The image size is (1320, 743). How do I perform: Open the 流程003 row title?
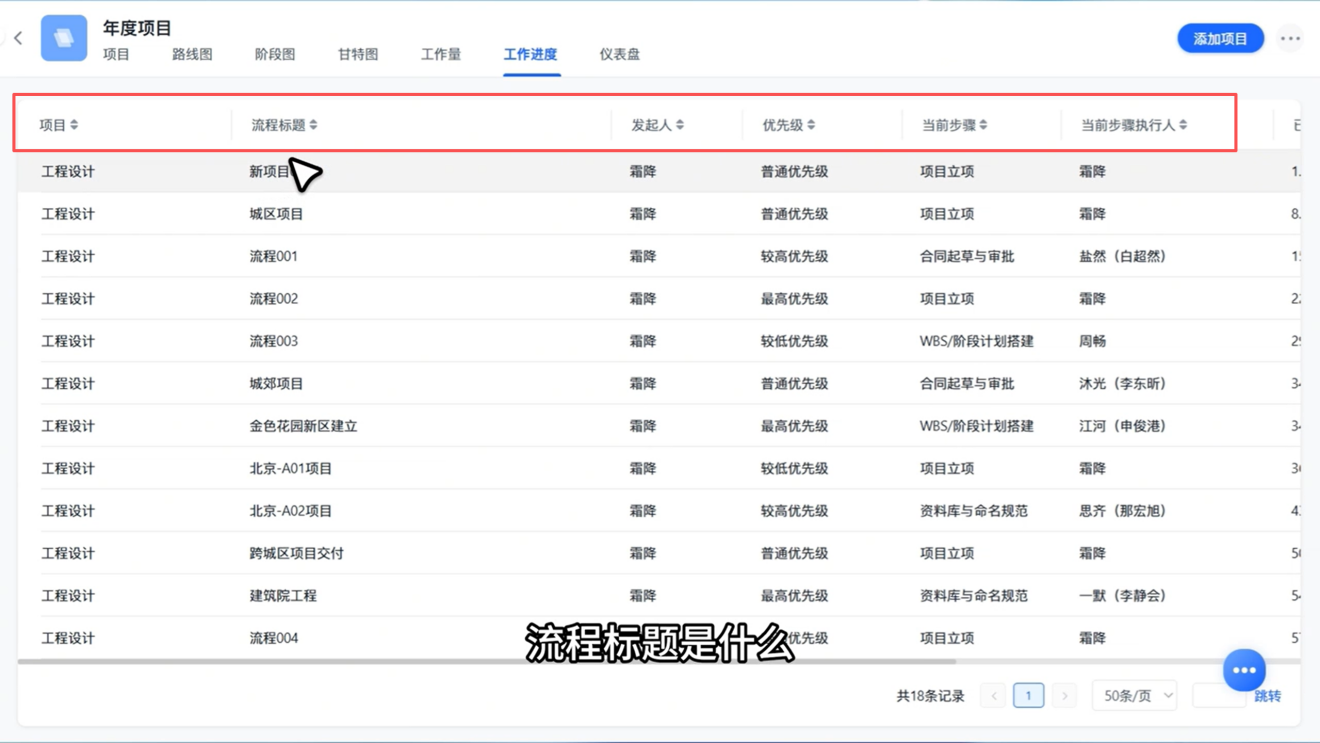pyautogui.click(x=273, y=341)
